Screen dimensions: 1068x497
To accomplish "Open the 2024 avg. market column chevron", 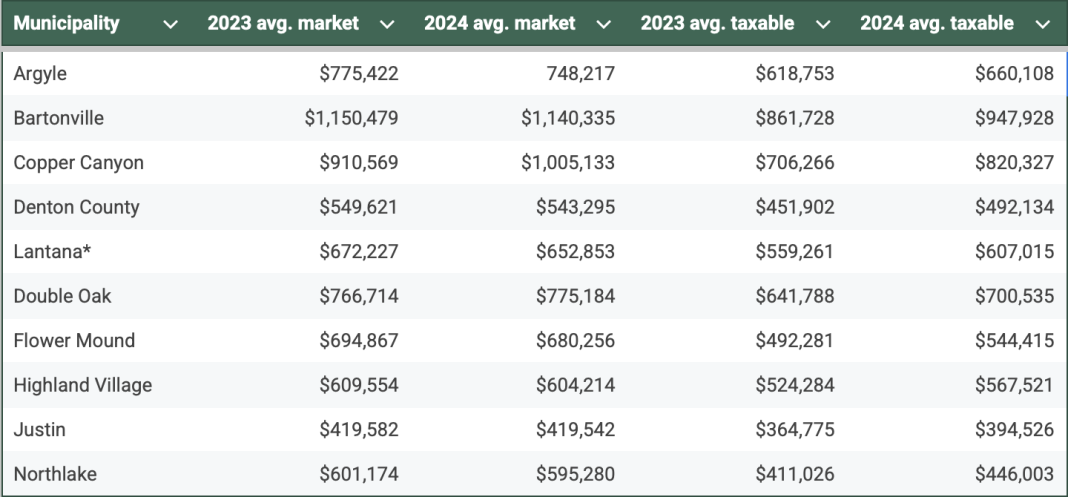I will pos(603,25).
